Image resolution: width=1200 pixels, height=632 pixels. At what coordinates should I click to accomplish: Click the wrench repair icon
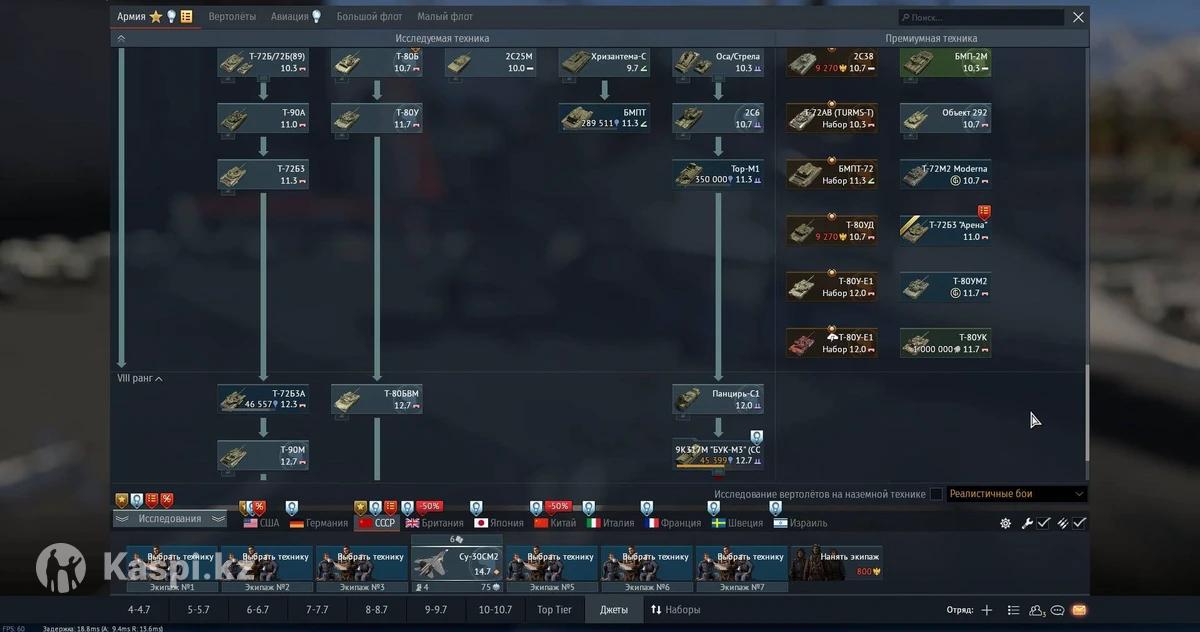tap(1027, 523)
